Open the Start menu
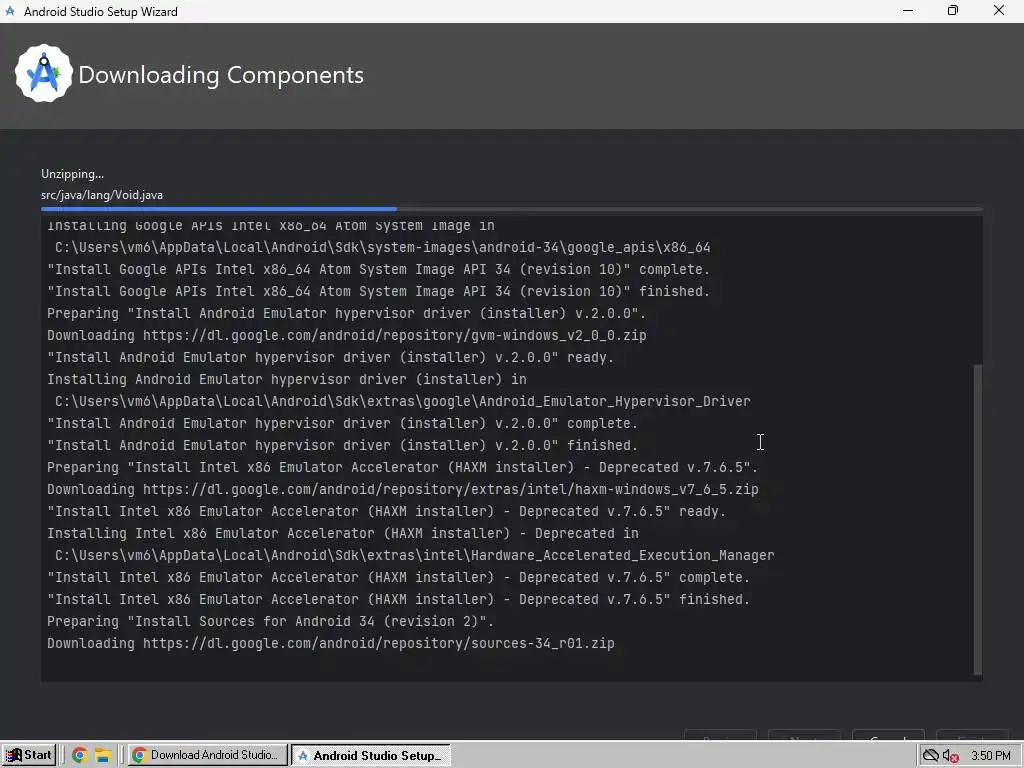Viewport: 1024px width, 768px height. (29, 755)
